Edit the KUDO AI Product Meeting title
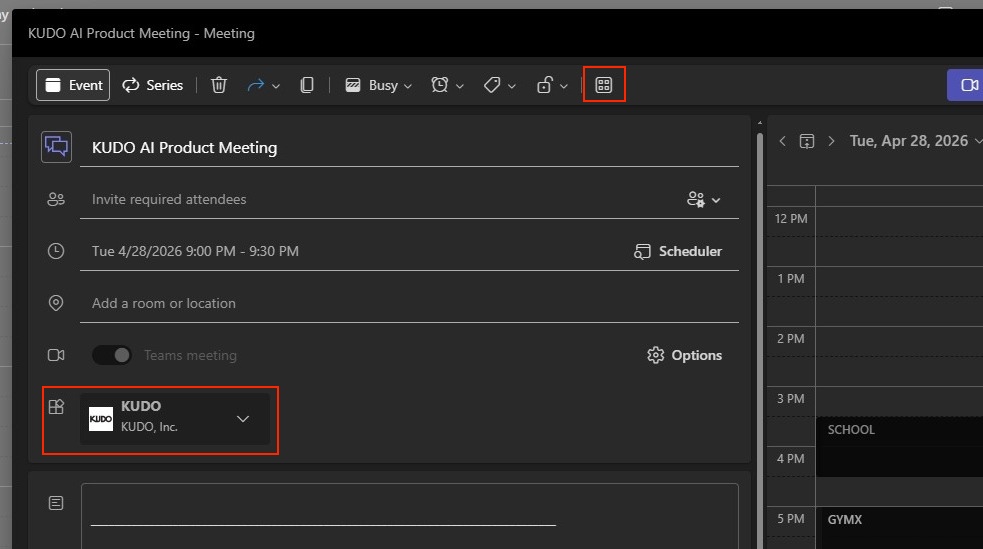Screen dimensions: 983x549 (x=409, y=148)
